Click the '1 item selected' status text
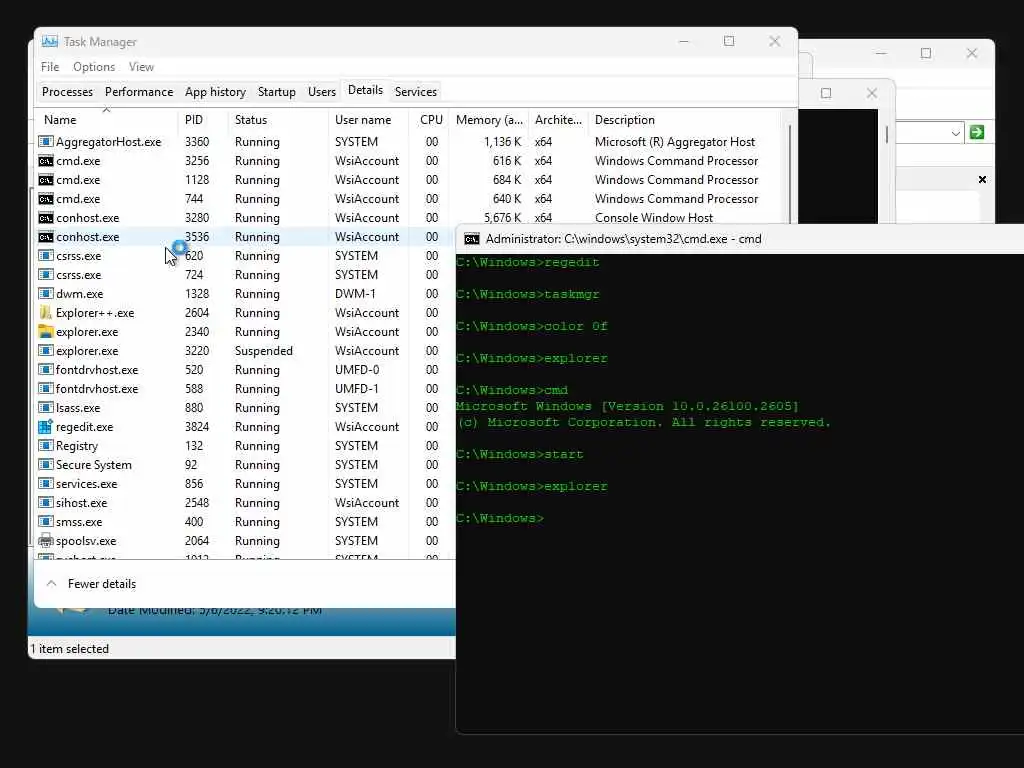Viewport: 1024px width, 768px height. [70, 649]
